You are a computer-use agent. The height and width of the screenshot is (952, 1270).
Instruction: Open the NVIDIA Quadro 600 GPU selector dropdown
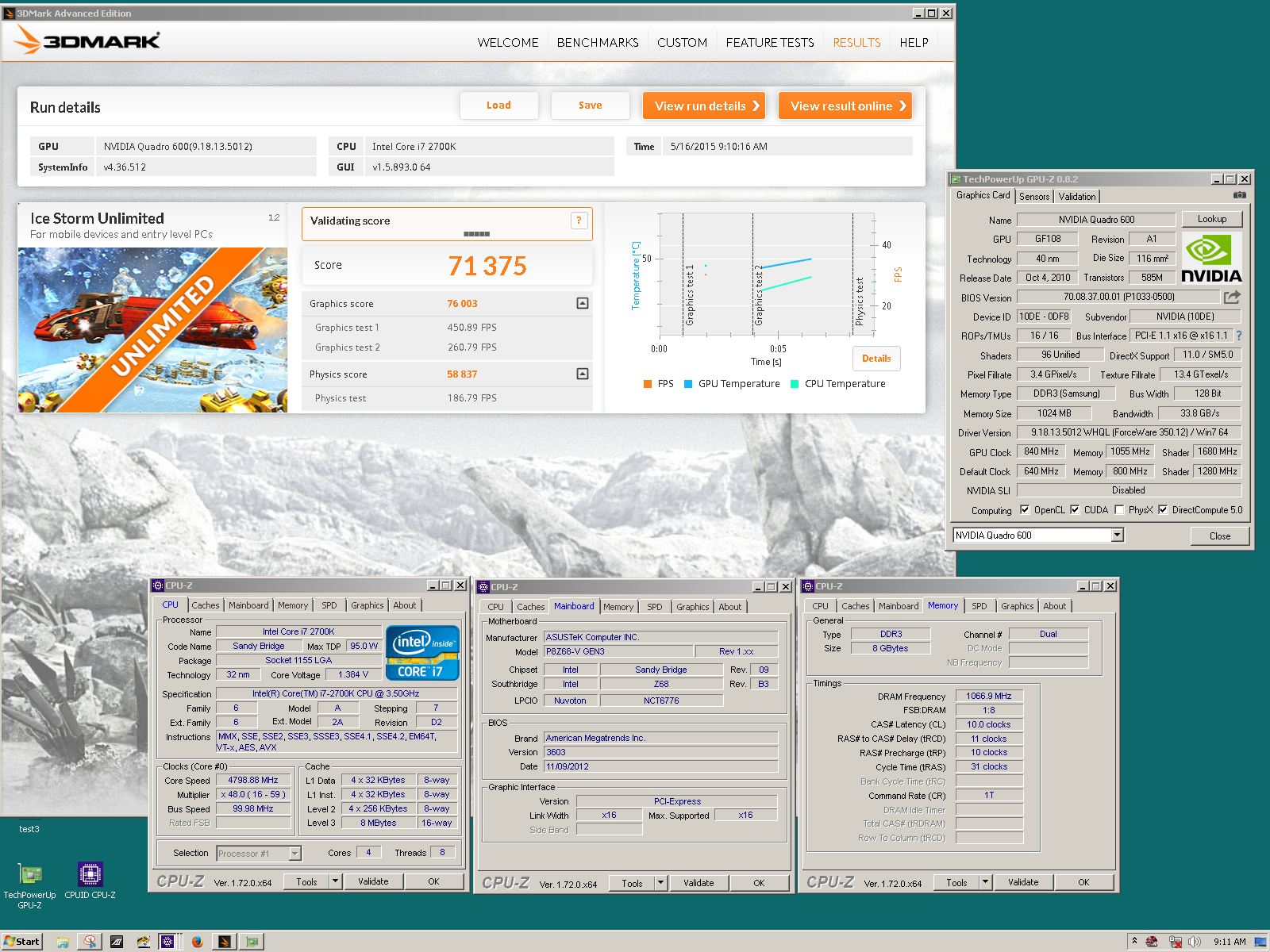[x=1118, y=535]
